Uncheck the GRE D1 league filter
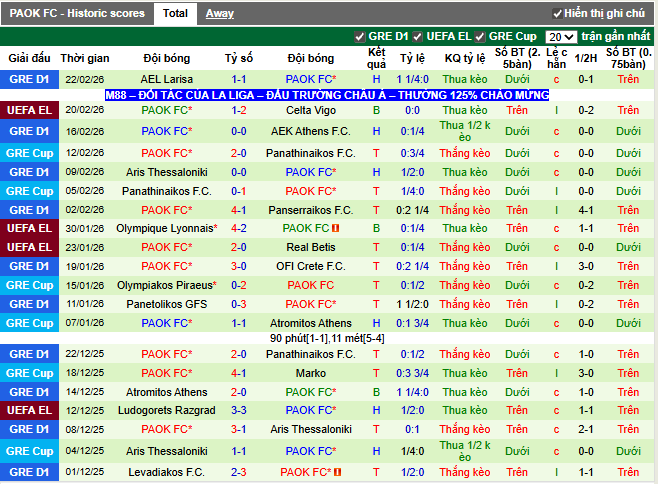The image size is (658, 484). tap(359, 37)
